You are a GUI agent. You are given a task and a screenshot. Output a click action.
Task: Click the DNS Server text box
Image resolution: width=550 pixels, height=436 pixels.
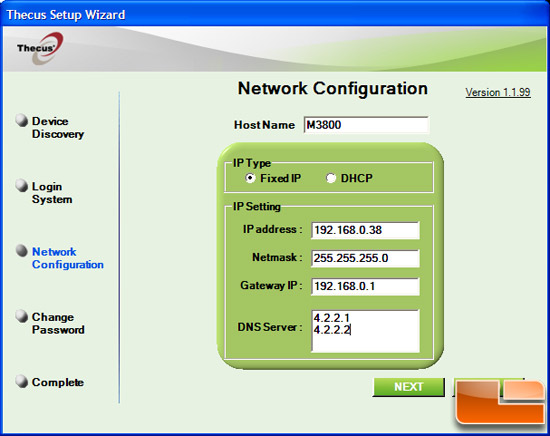pos(365,331)
